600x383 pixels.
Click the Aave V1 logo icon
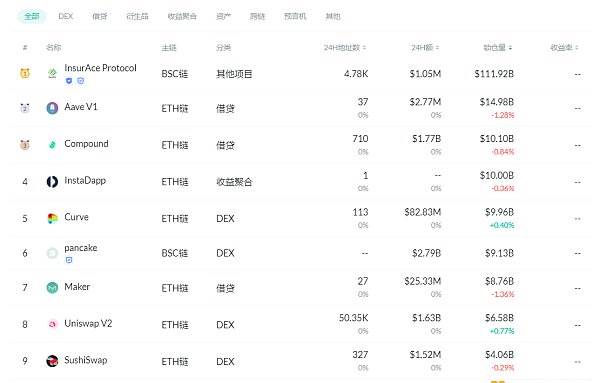(x=52, y=108)
